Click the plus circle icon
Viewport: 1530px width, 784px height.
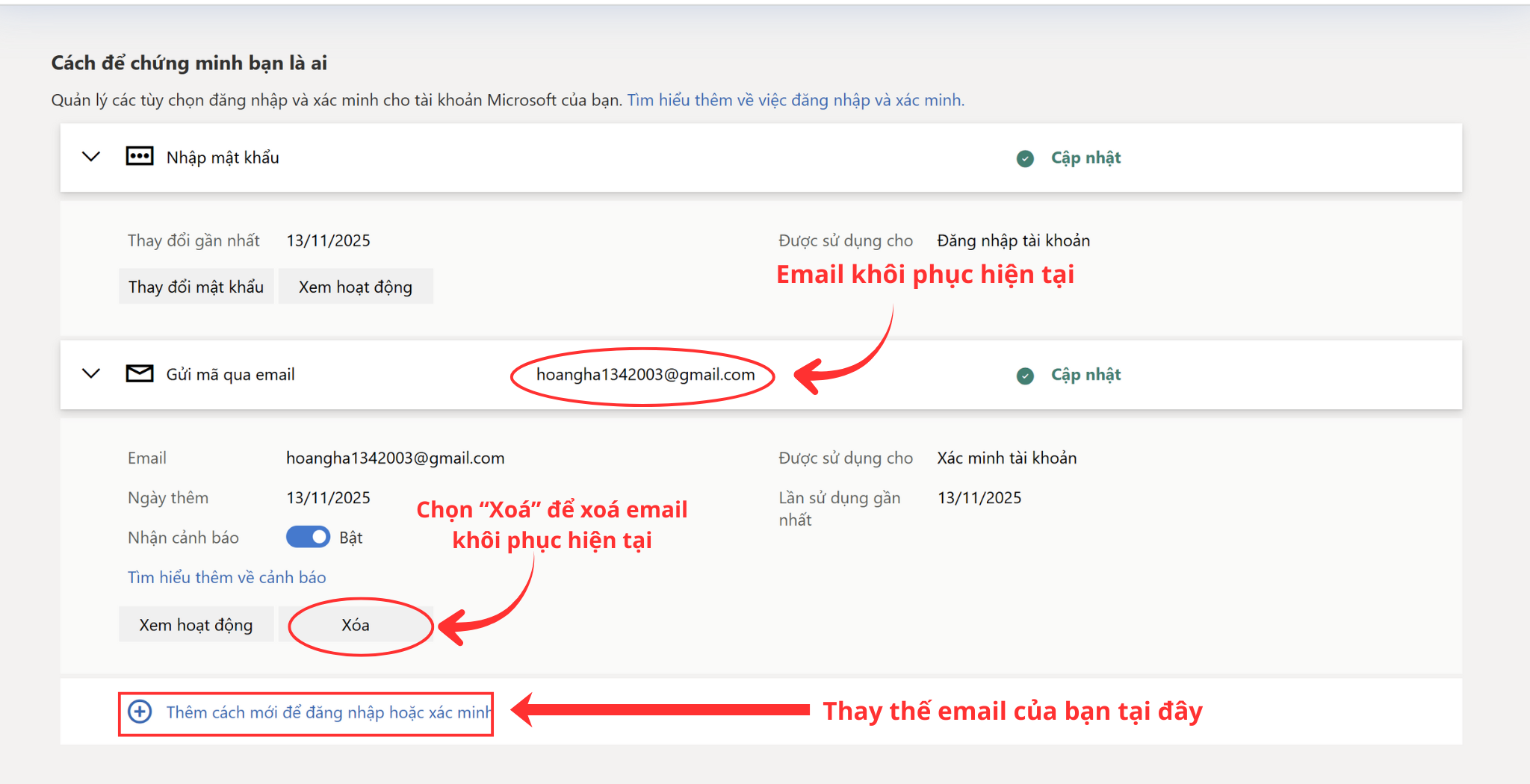pyautogui.click(x=140, y=712)
